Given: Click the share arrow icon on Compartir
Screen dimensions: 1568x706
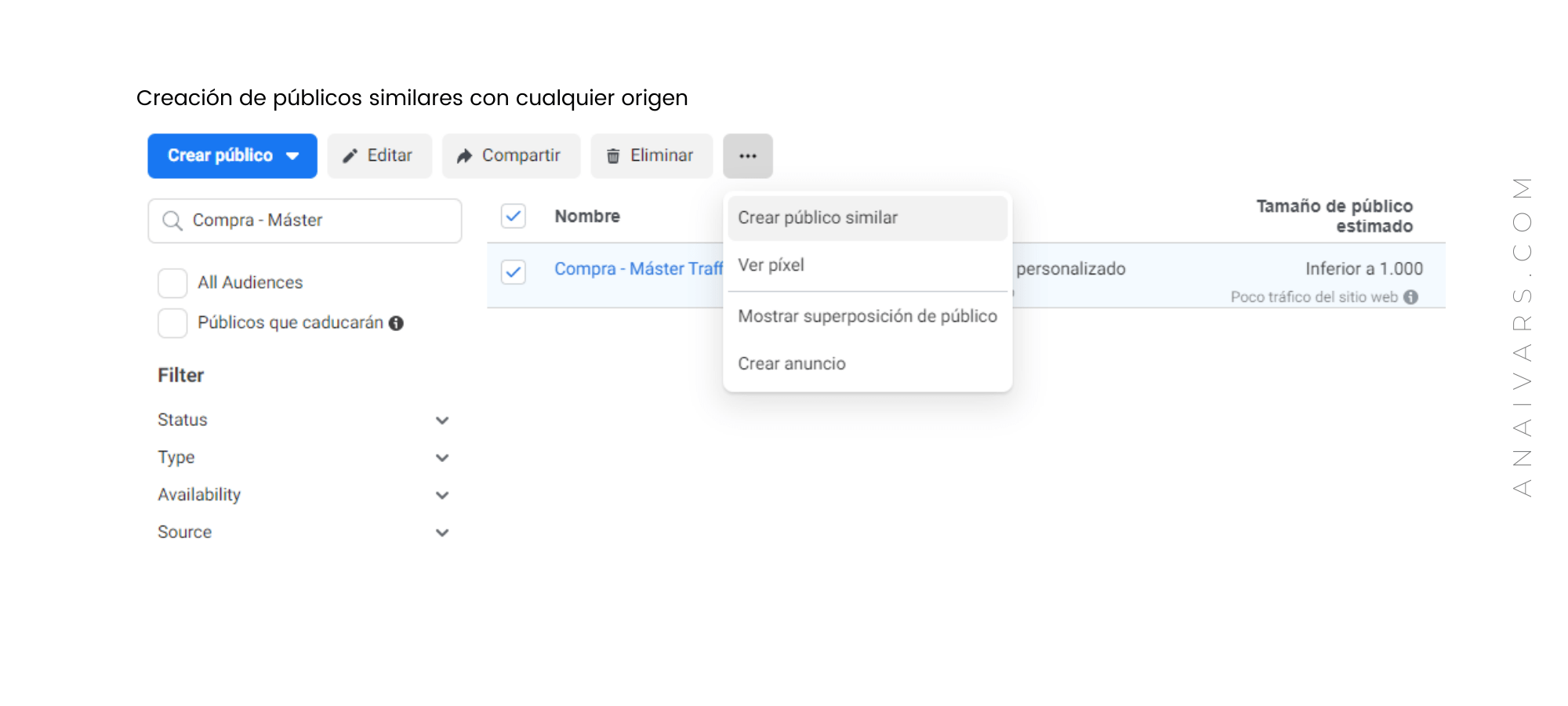Looking at the screenshot, I should tap(464, 156).
